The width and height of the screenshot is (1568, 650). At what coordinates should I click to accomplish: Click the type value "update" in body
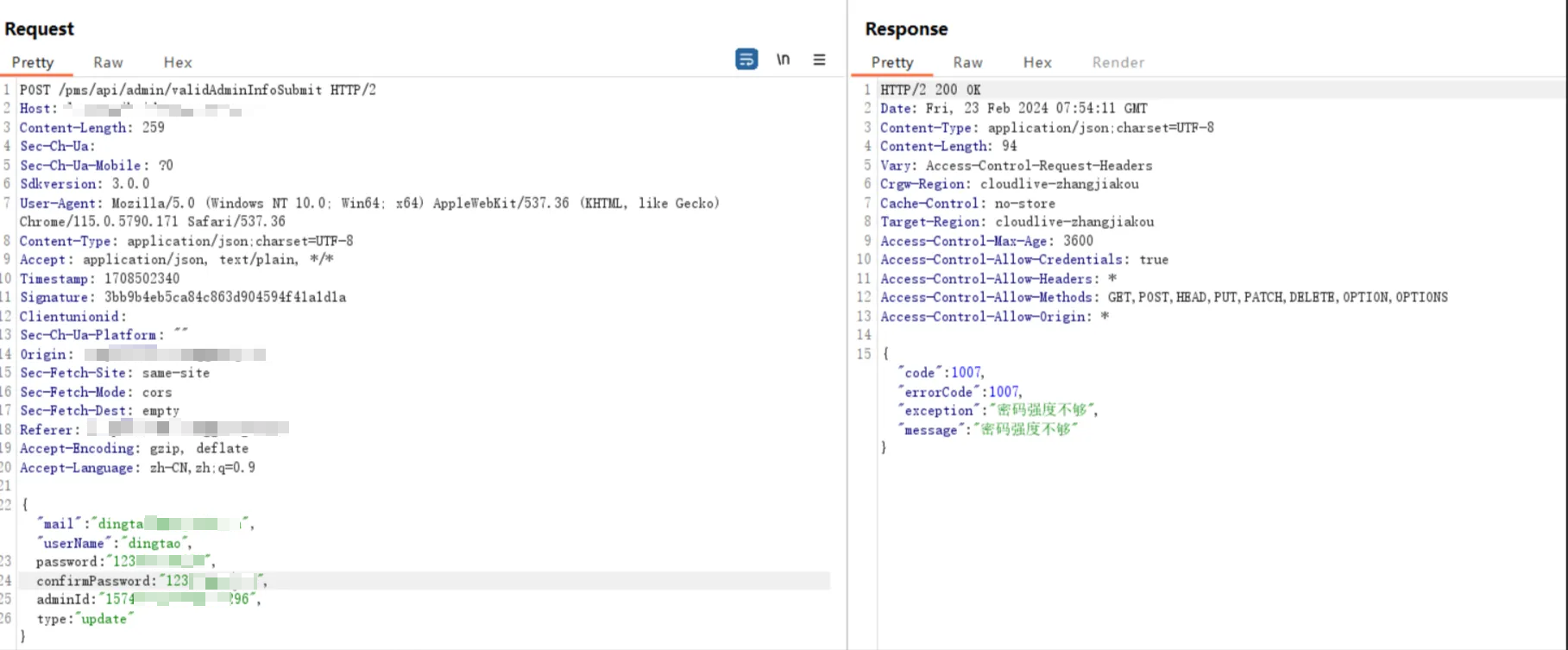coord(104,619)
